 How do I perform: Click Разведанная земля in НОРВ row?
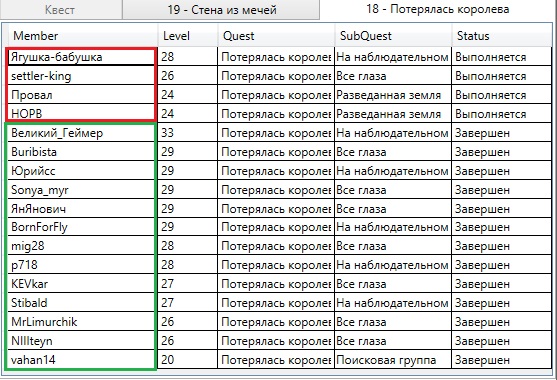tap(393, 114)
